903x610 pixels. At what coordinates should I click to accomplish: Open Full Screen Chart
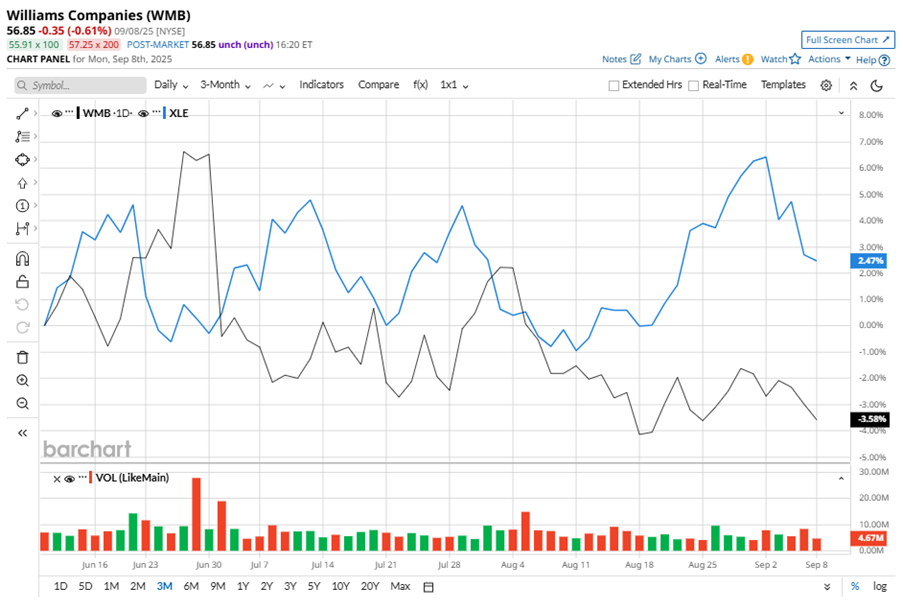click(x=848, y=40)
